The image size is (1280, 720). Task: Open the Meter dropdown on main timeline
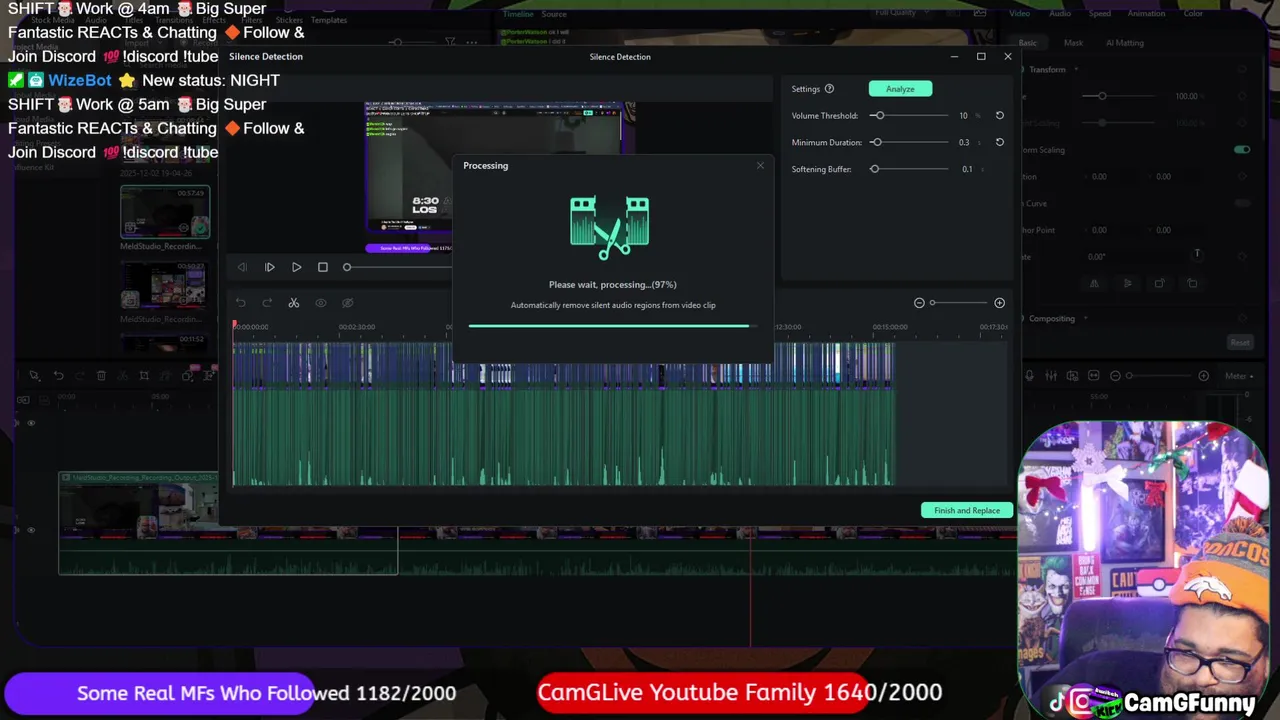1238,376
